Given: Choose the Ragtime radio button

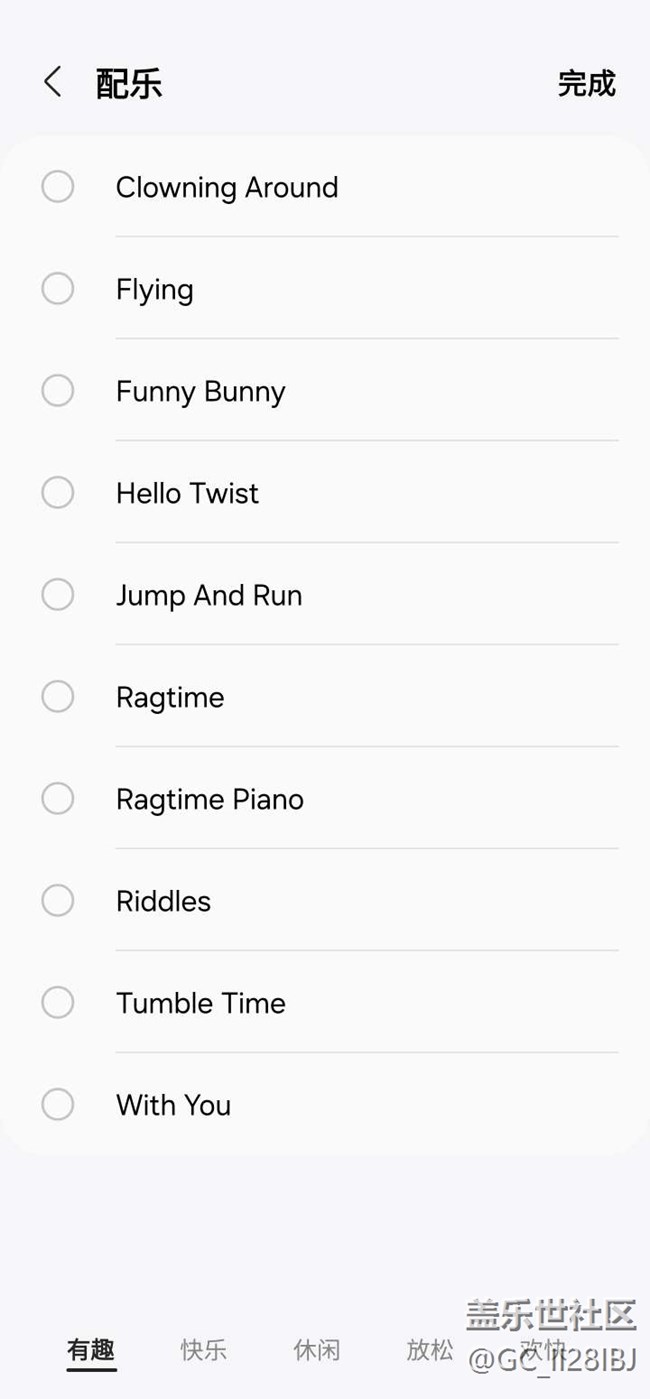Looking at the screenshot, I should click(x=58, y=697).
